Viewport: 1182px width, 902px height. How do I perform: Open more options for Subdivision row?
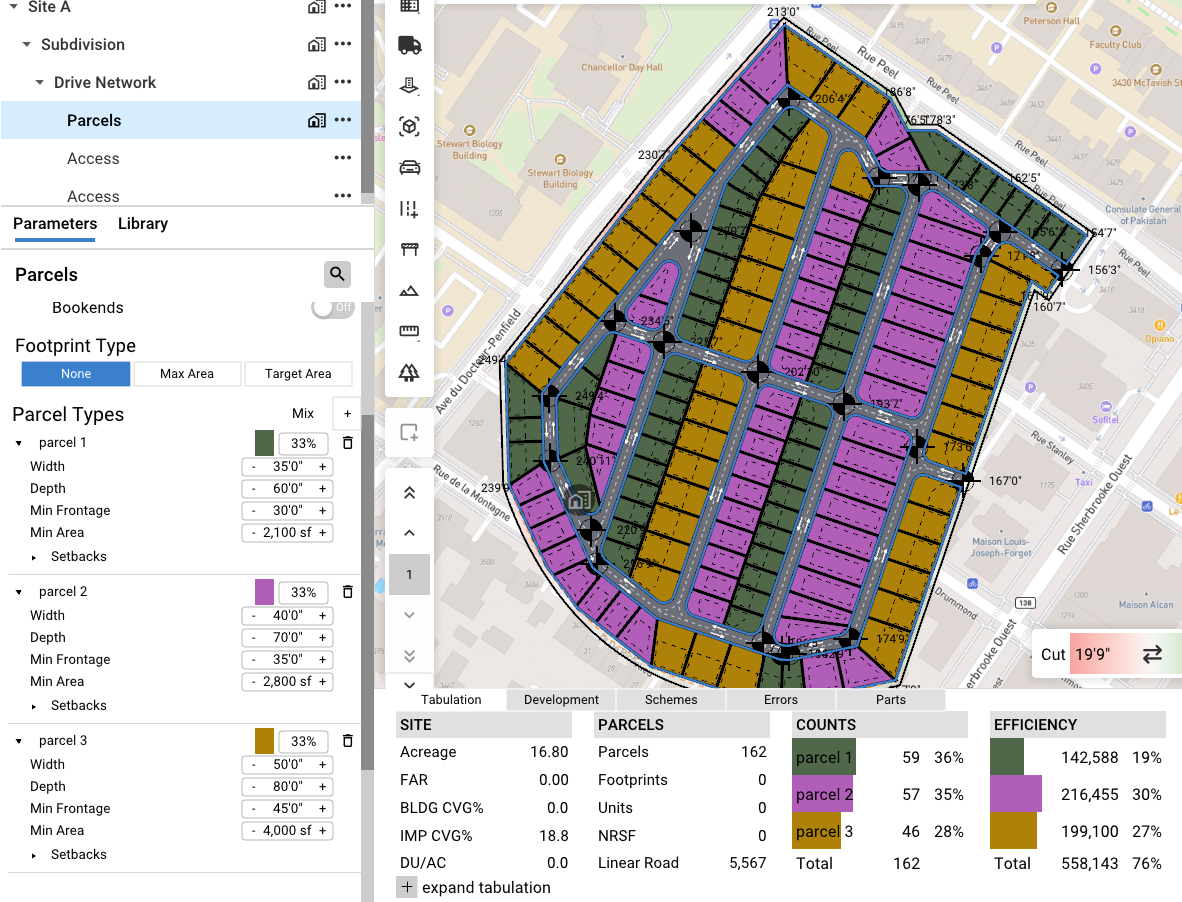click(x=343, y=44)
